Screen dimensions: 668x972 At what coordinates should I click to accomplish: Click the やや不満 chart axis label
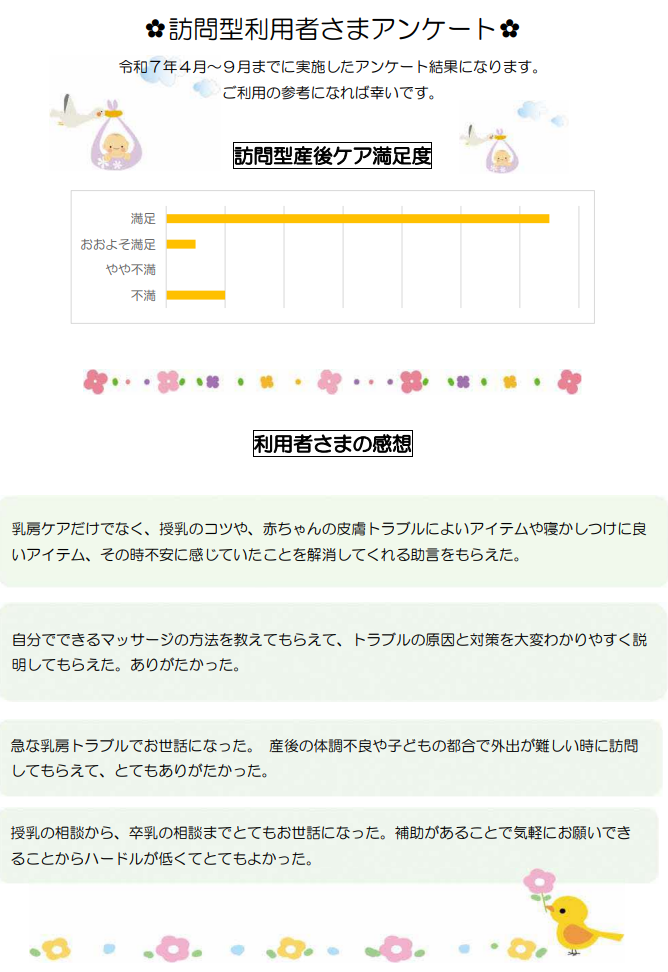(131, 270)
